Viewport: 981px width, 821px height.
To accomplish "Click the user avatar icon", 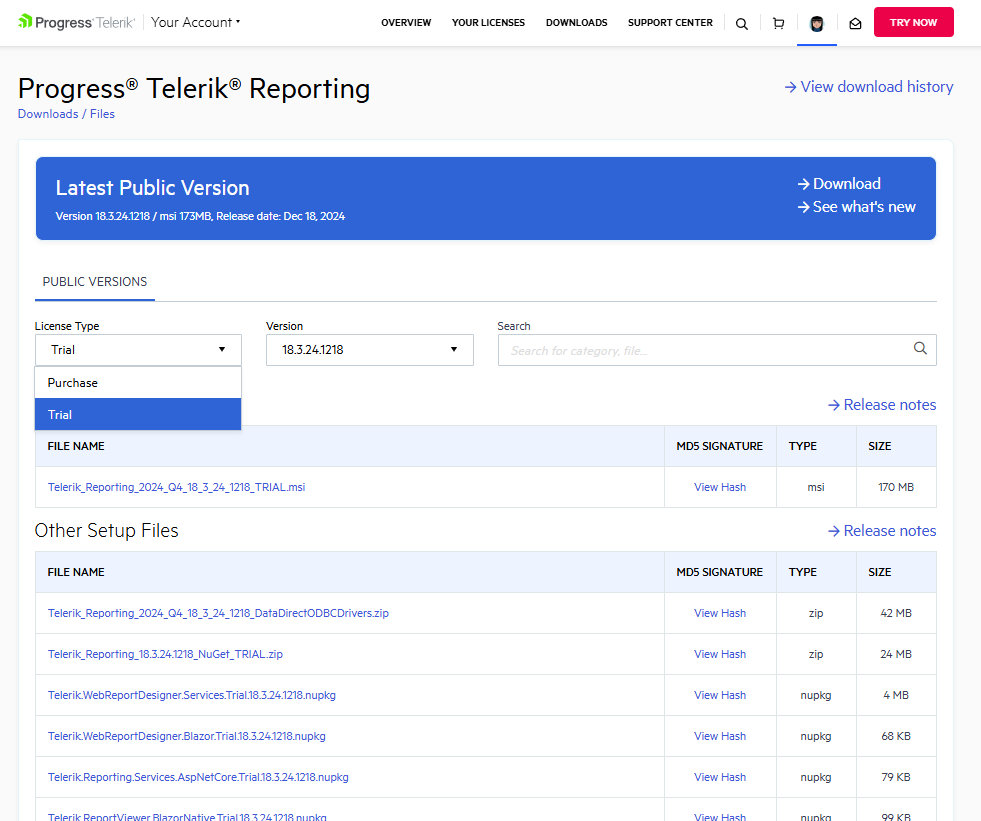I will (x=816, y=24).
